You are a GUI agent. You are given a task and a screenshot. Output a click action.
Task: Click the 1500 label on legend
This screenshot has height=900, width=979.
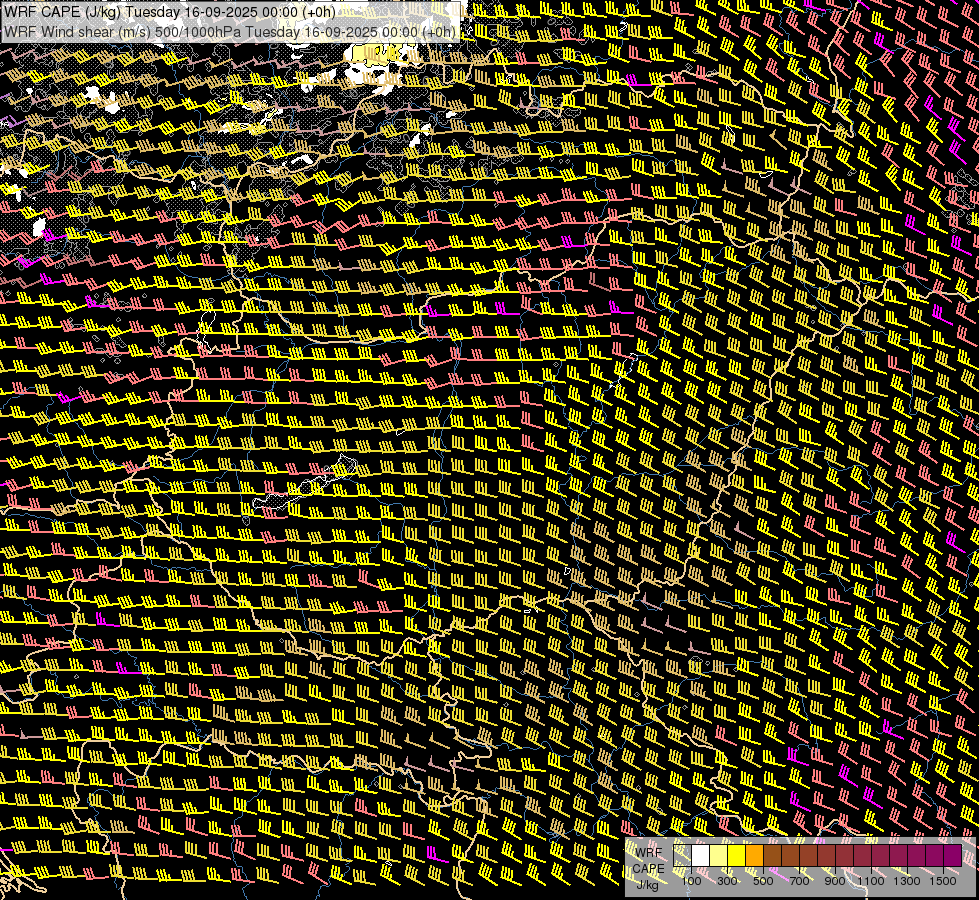(x=943, y=881)
